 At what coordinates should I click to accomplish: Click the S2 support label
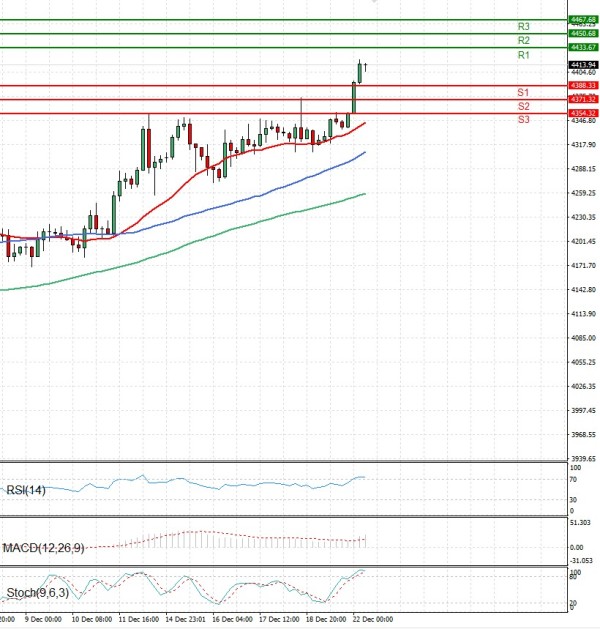(523, 106)
